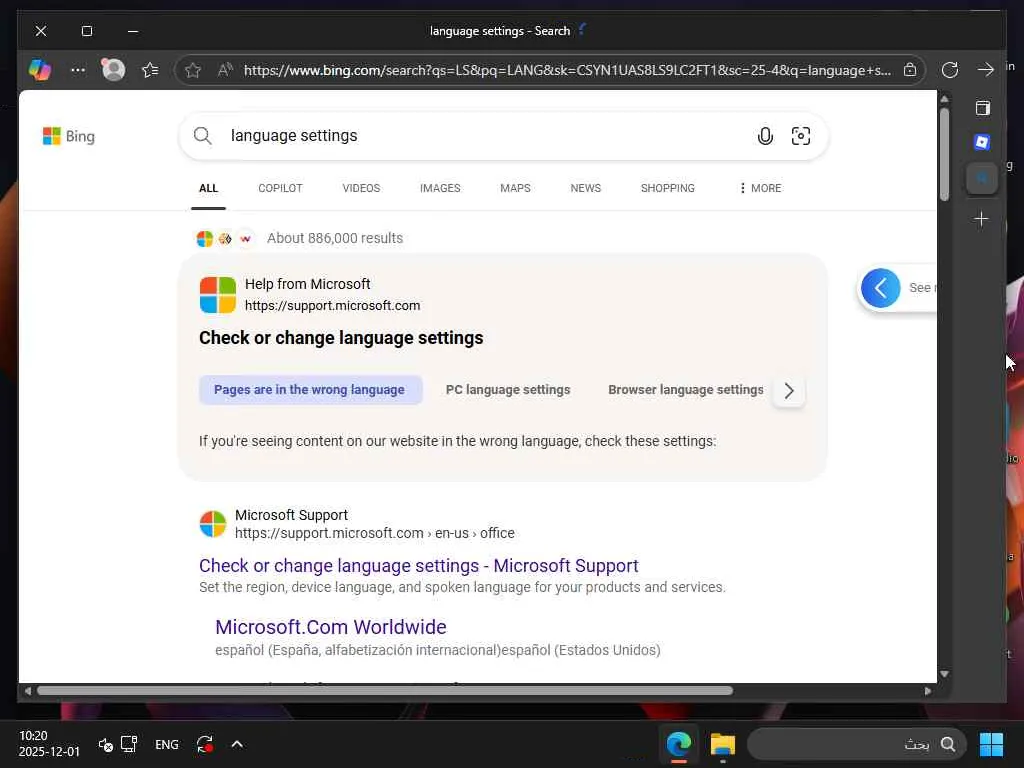Switch to the VIDEOS tab
The height and width of the screenshot is (768, 1024).
[x=361, y=188]
